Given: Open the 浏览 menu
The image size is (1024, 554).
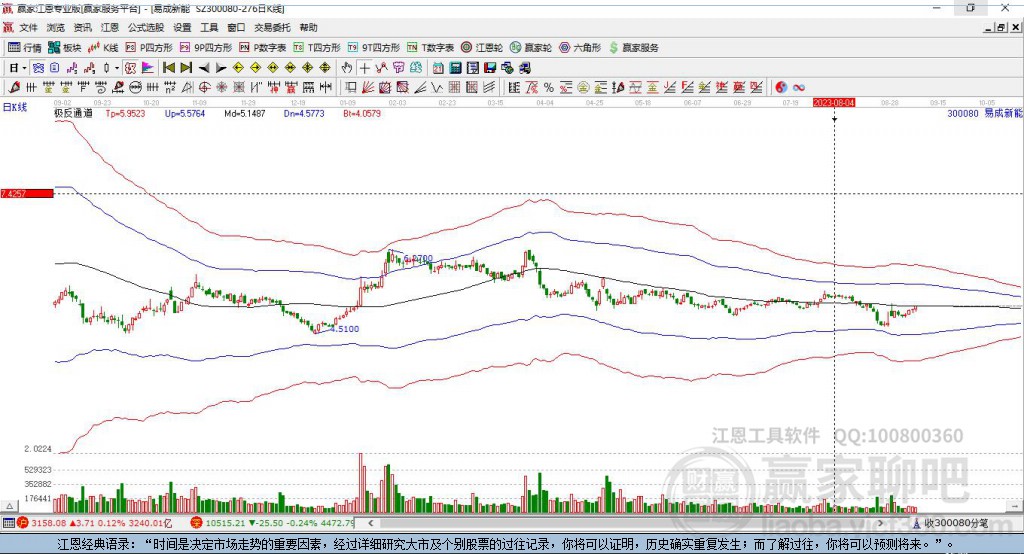Looking at the screenshot, I should (56, 27).
